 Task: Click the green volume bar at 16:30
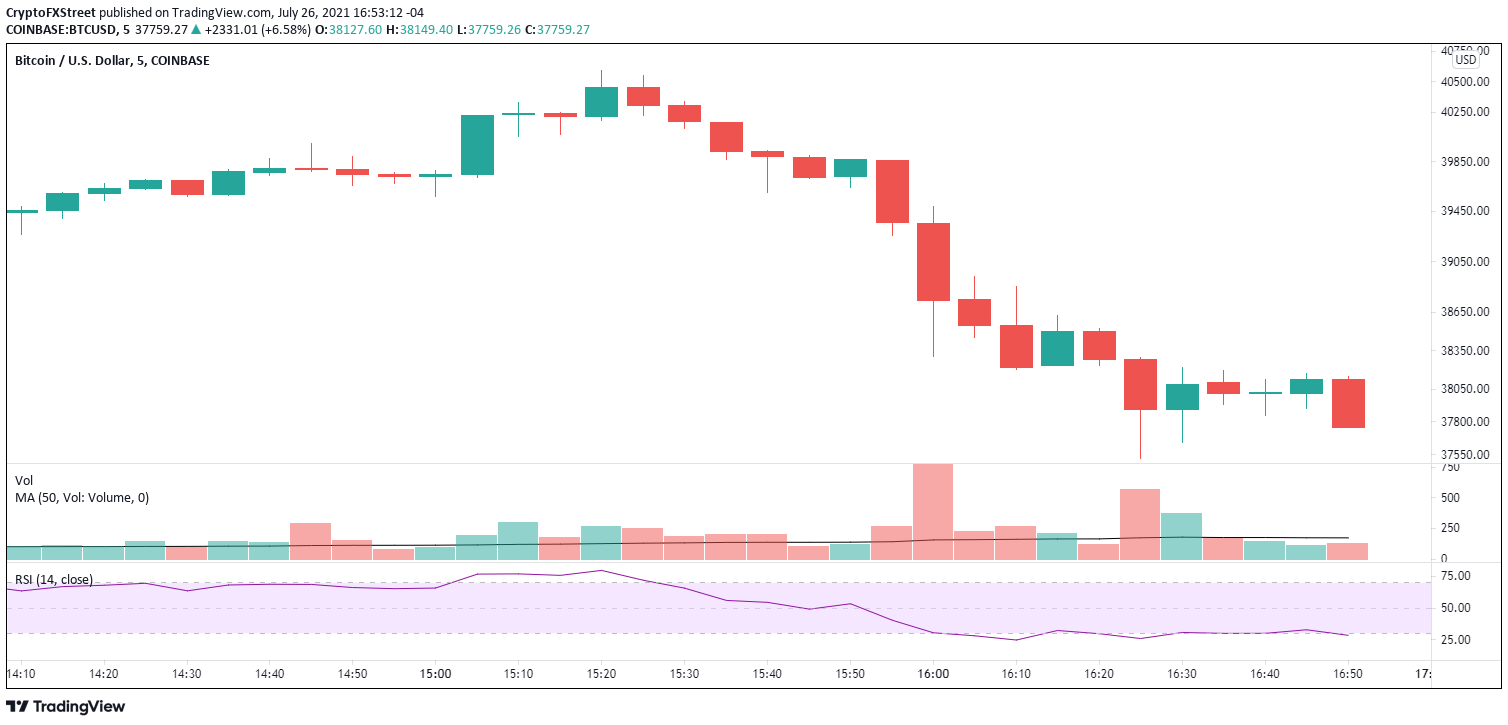(x=1181, y=535)
